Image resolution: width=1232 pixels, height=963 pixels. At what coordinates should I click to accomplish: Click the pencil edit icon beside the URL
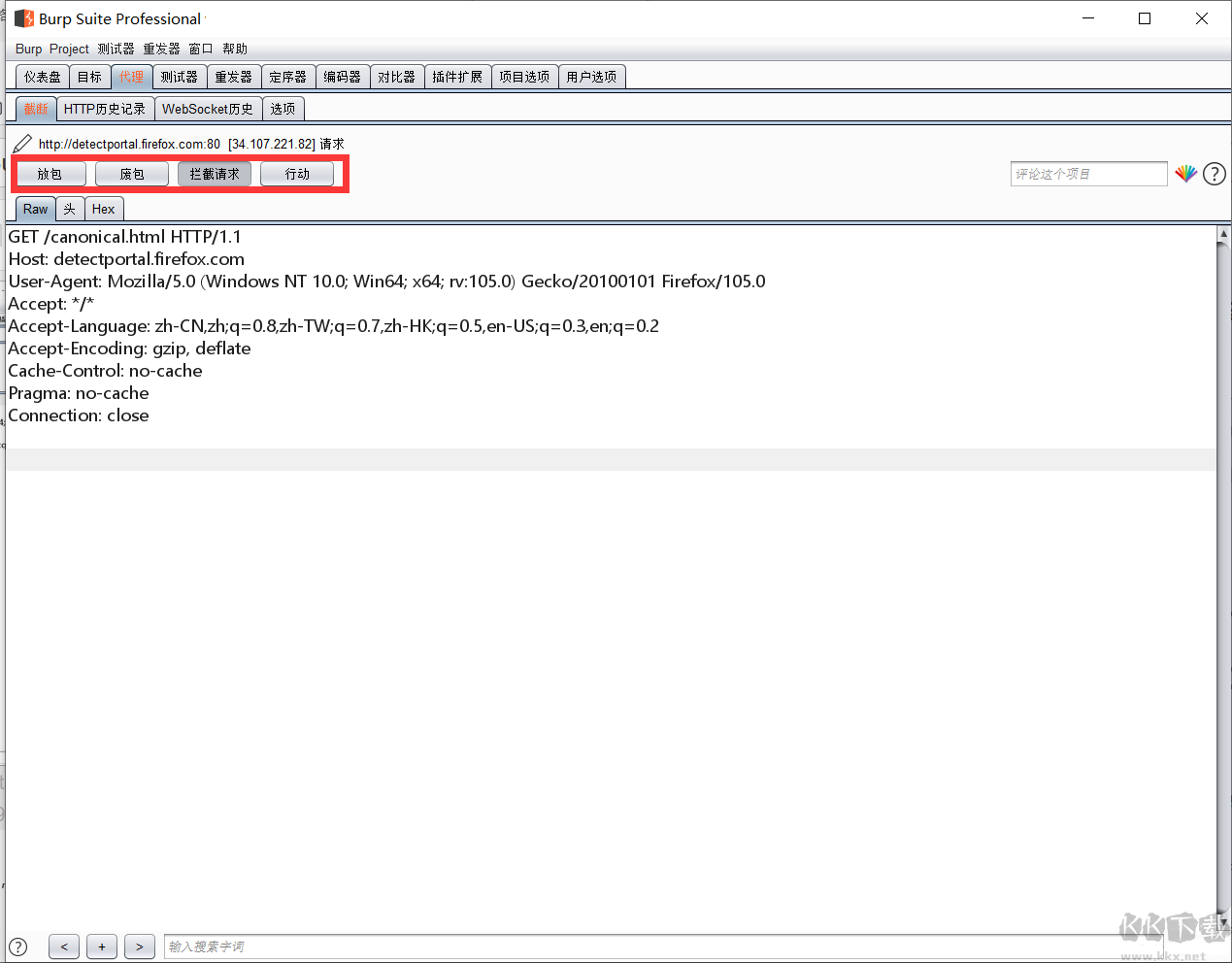tap(21, 143)
